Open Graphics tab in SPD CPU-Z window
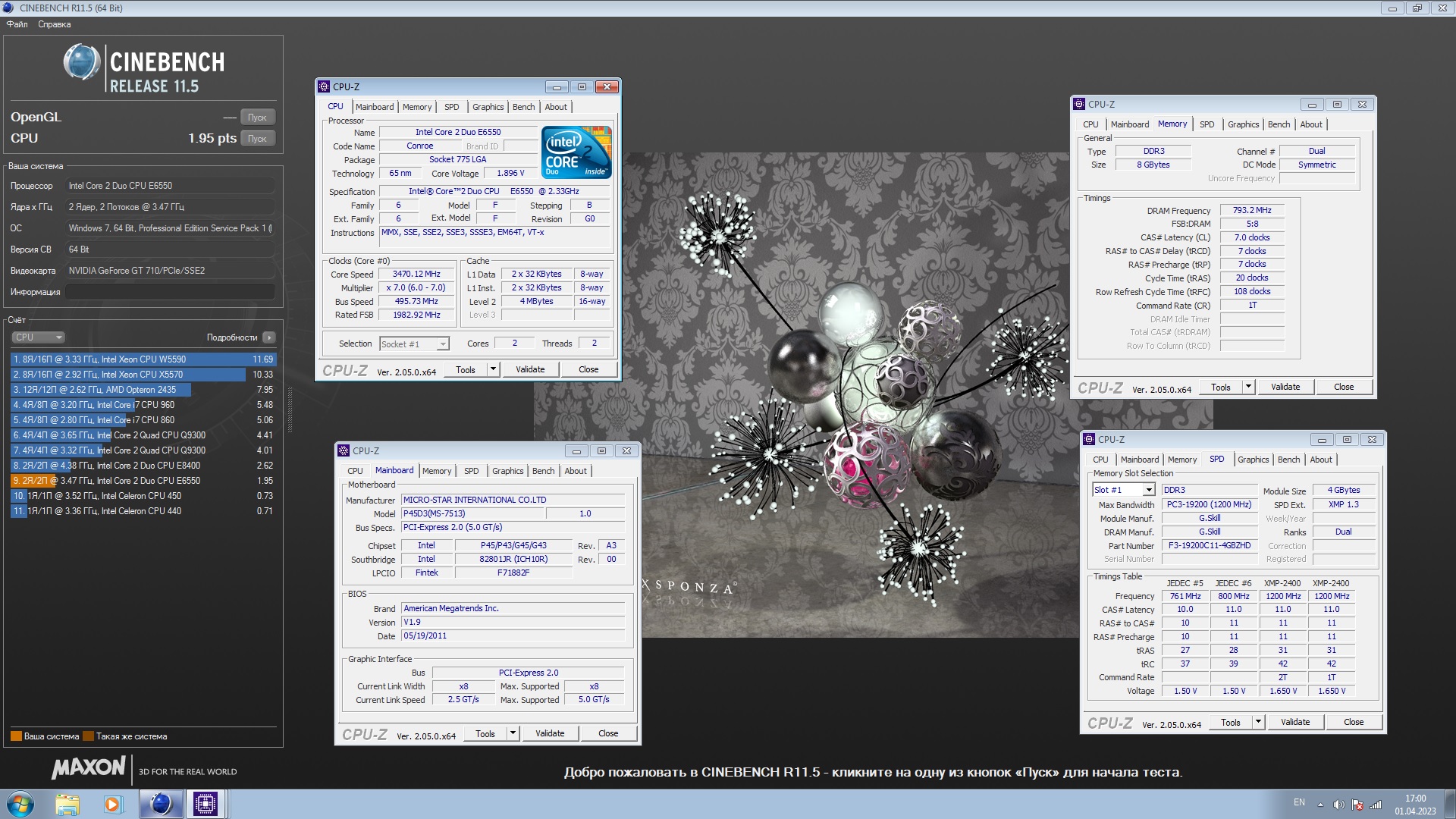Viewport: 1456px width, 819px height. (x=1253, y=460)
